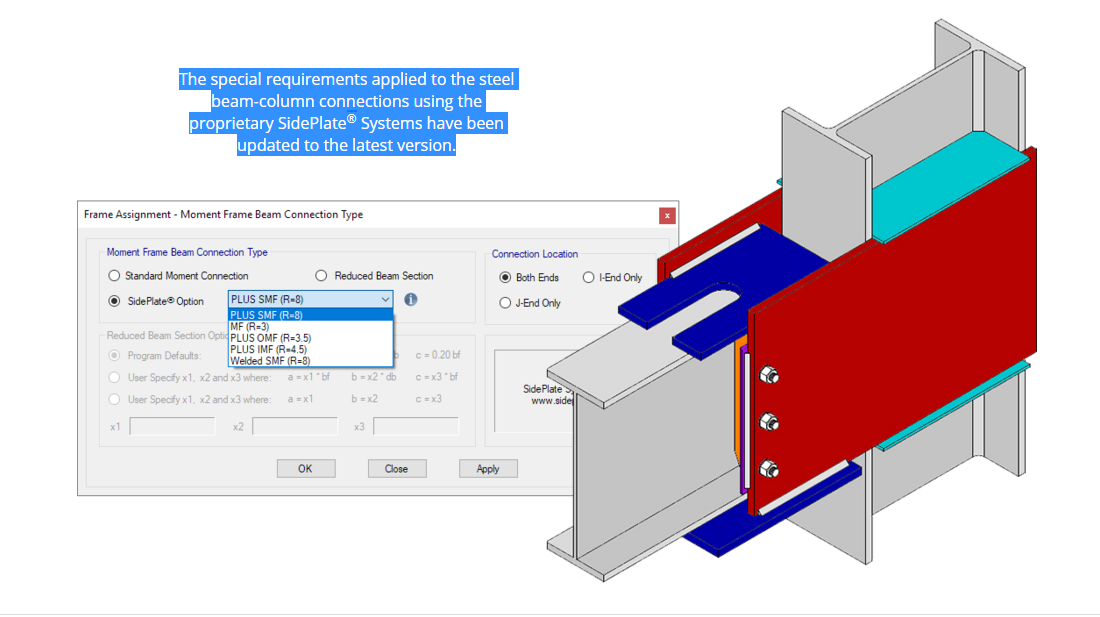The height and width of the screenshot is (617, 1100).
Task: Click the x1 input field
Action: tap(173, 426)
